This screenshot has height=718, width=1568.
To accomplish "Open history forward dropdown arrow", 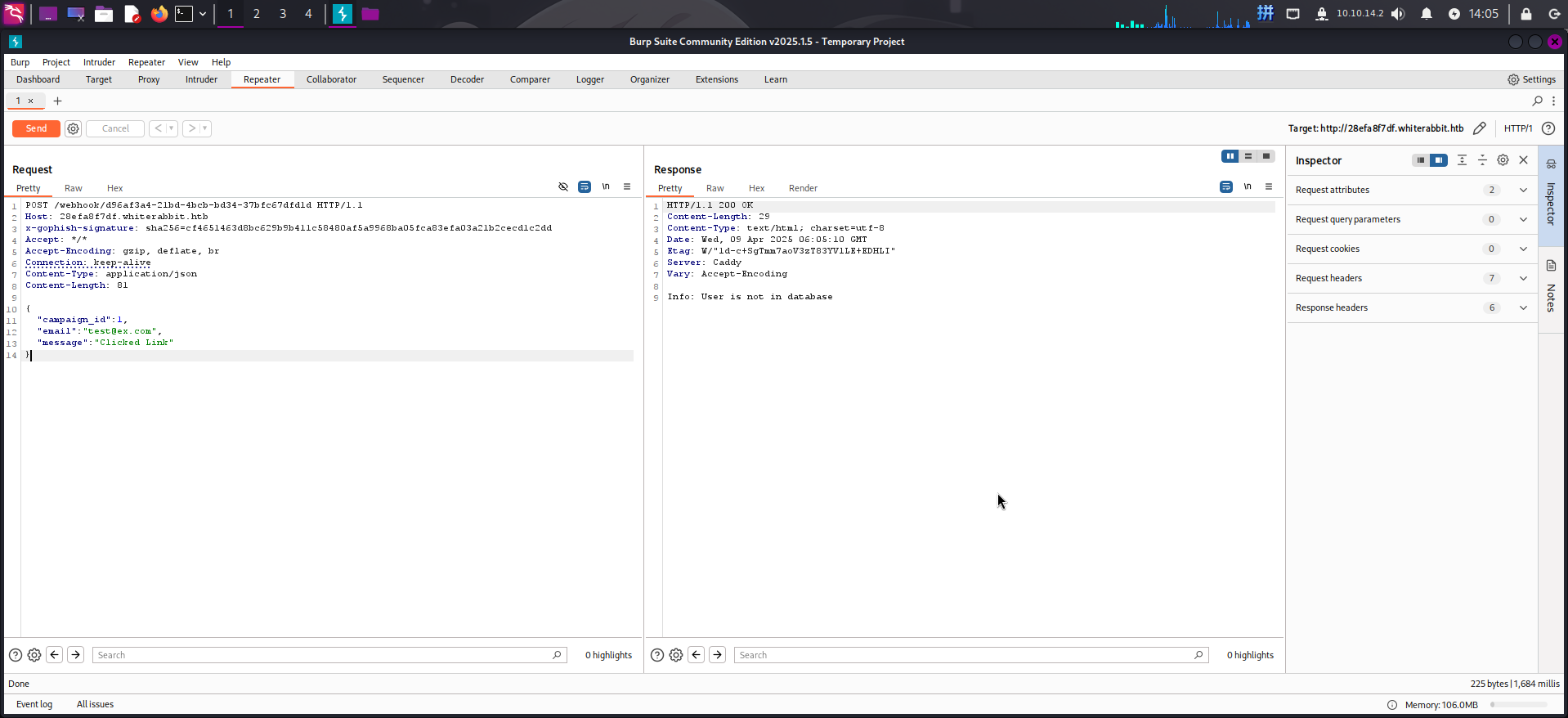I will (205, 128).
